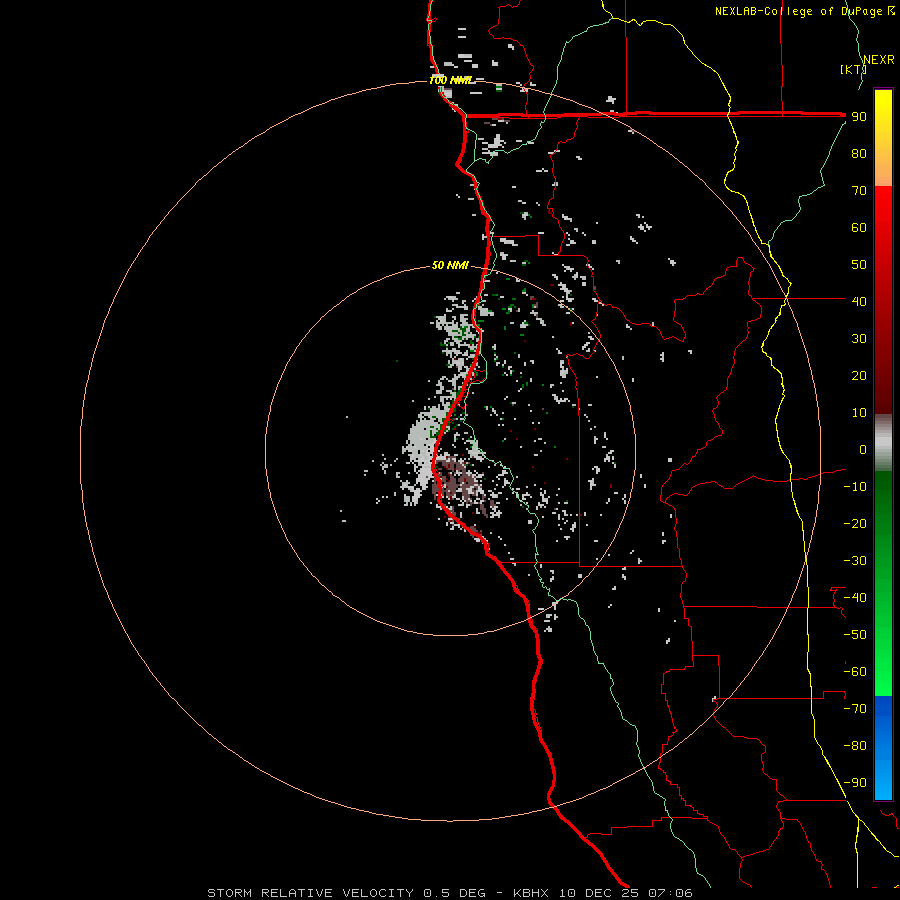900x900 pixels.
Task: Click the -50 scale label
Action: point(855,635)
